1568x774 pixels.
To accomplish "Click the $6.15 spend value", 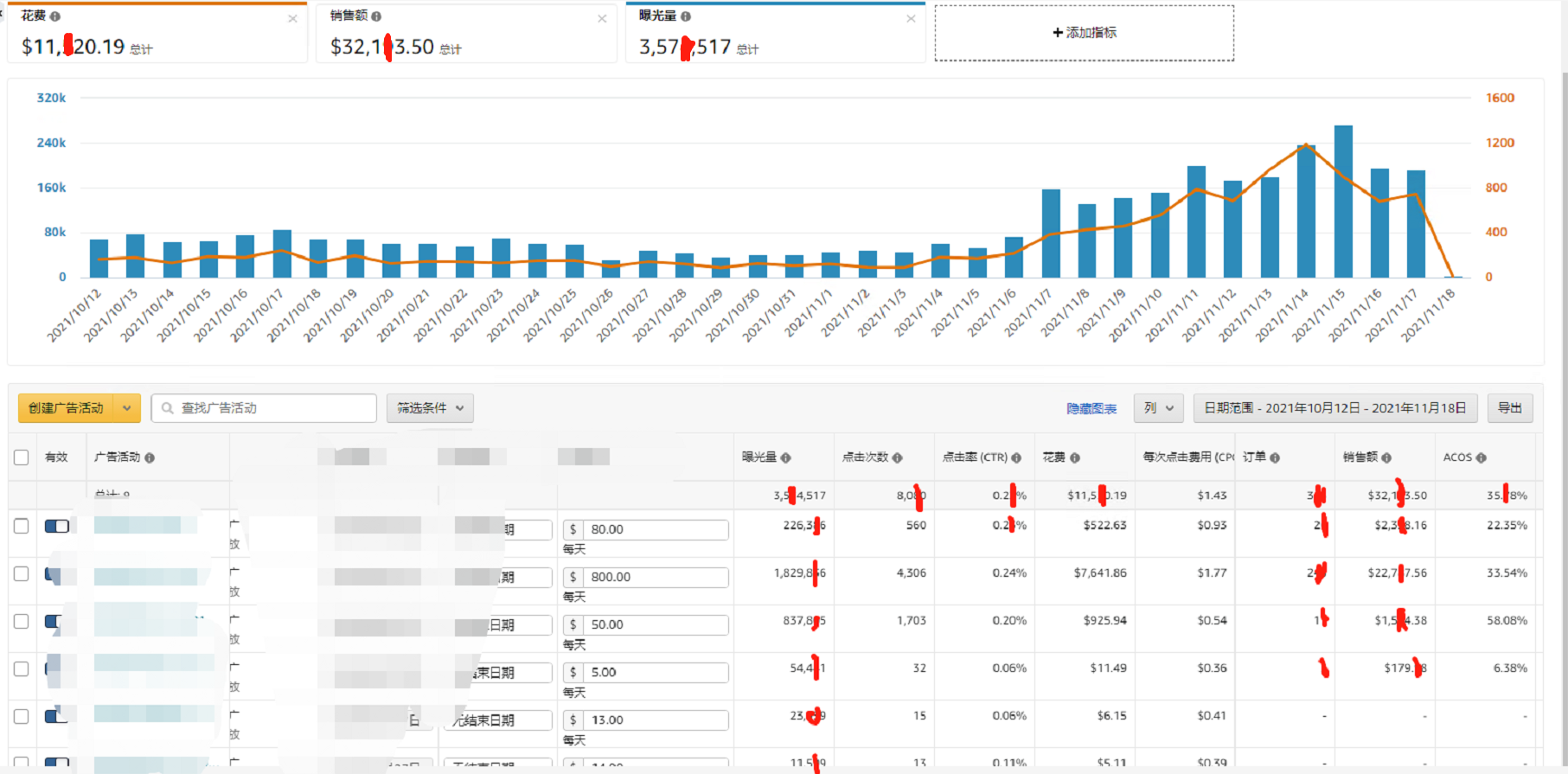I will click(x=1112, y=716).
